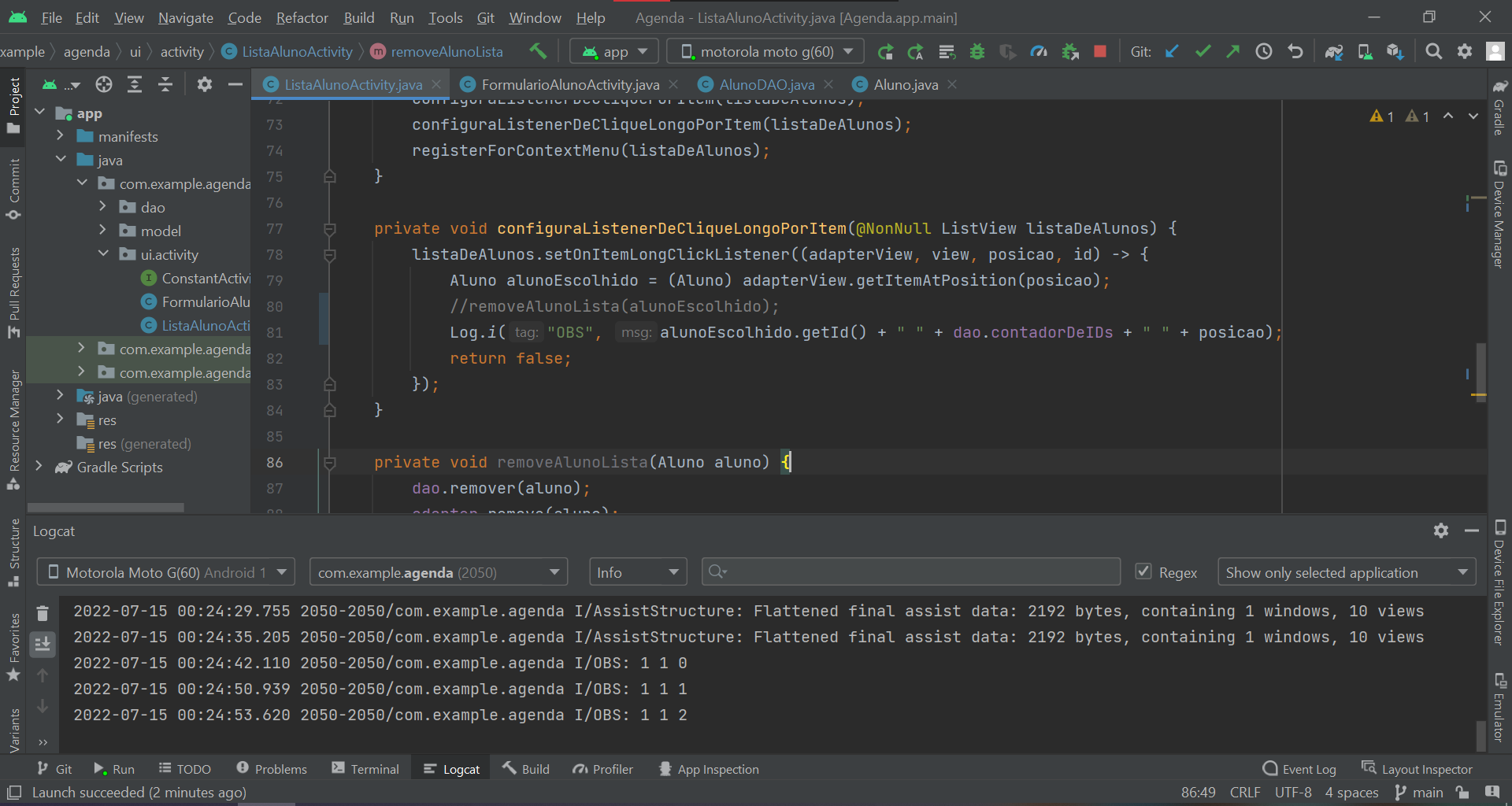
Task: Expand the manifests folder
Action: tap(61, 136)
